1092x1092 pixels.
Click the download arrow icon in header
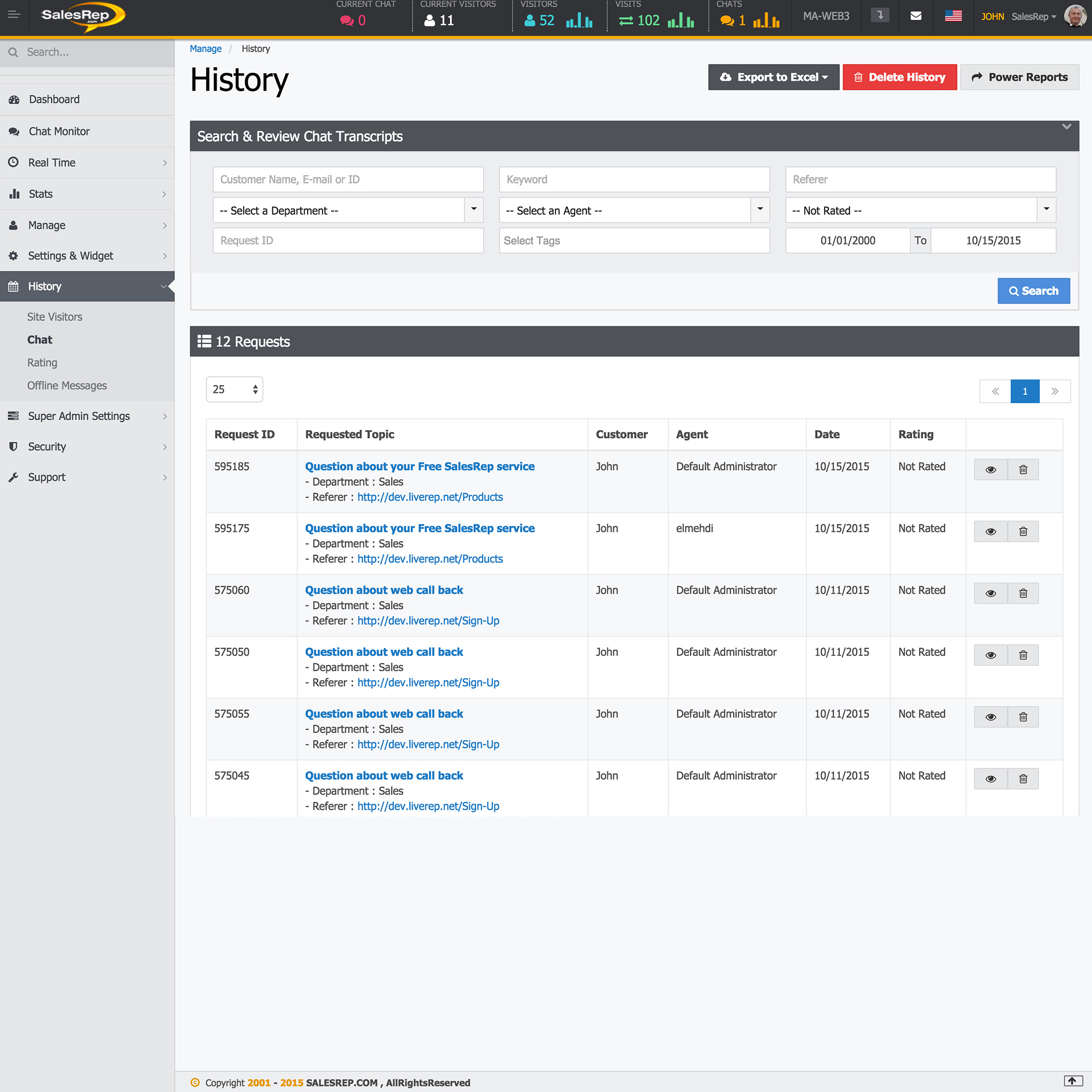pyautogui.click(x=880, y=15)
